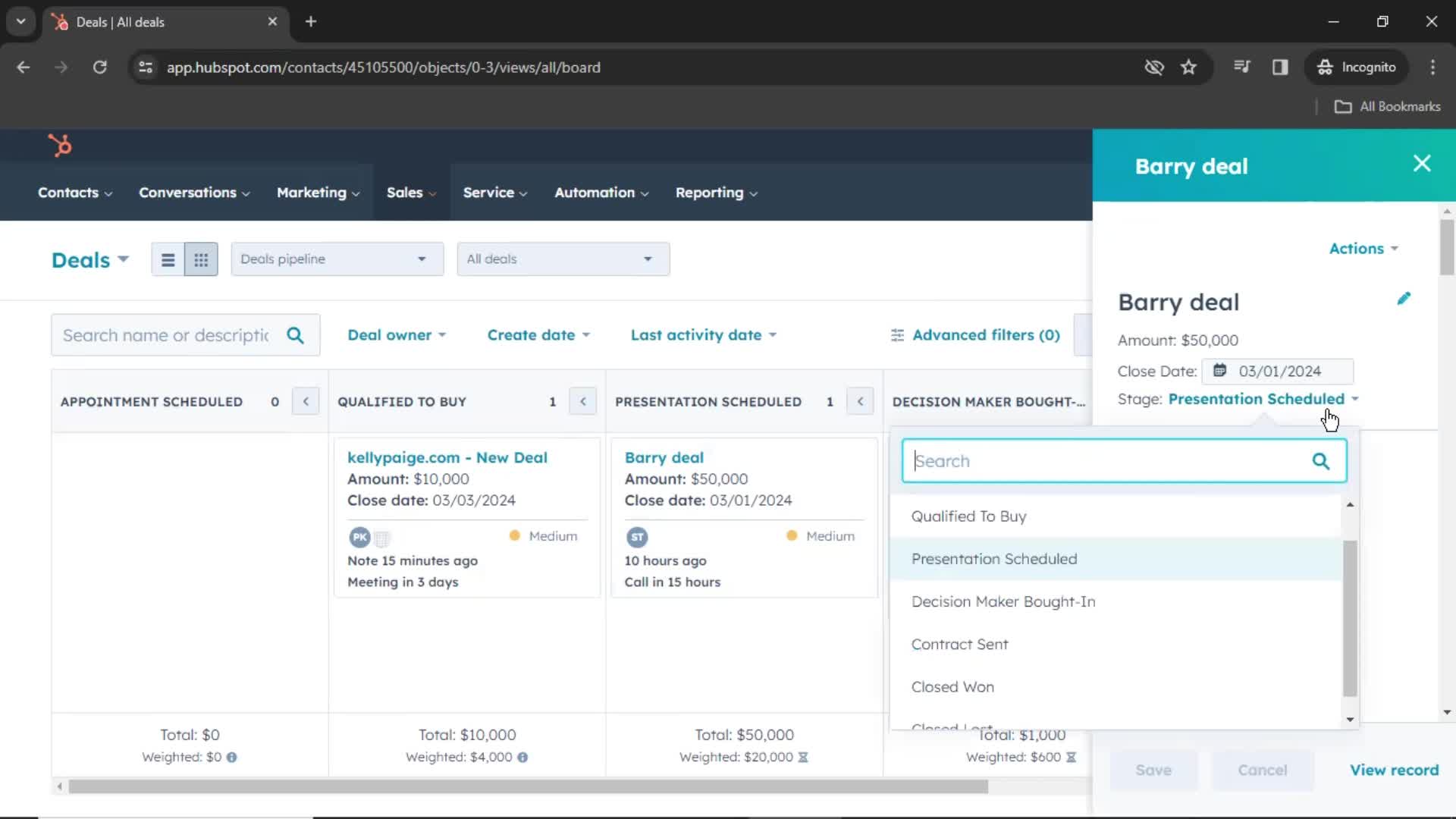The width and height of the screenshot is (1456, 819).
Task: Click hourglass icon next to Weighted $600
Action: [x=1071, y=757]
